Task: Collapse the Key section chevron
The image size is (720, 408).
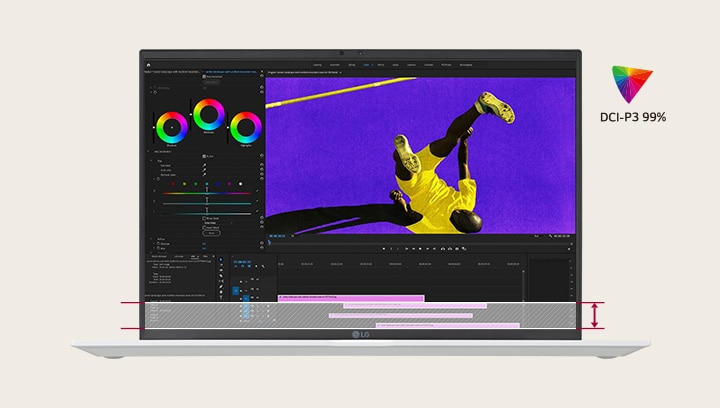Action: pyautogui.click(x=151, y=161)
